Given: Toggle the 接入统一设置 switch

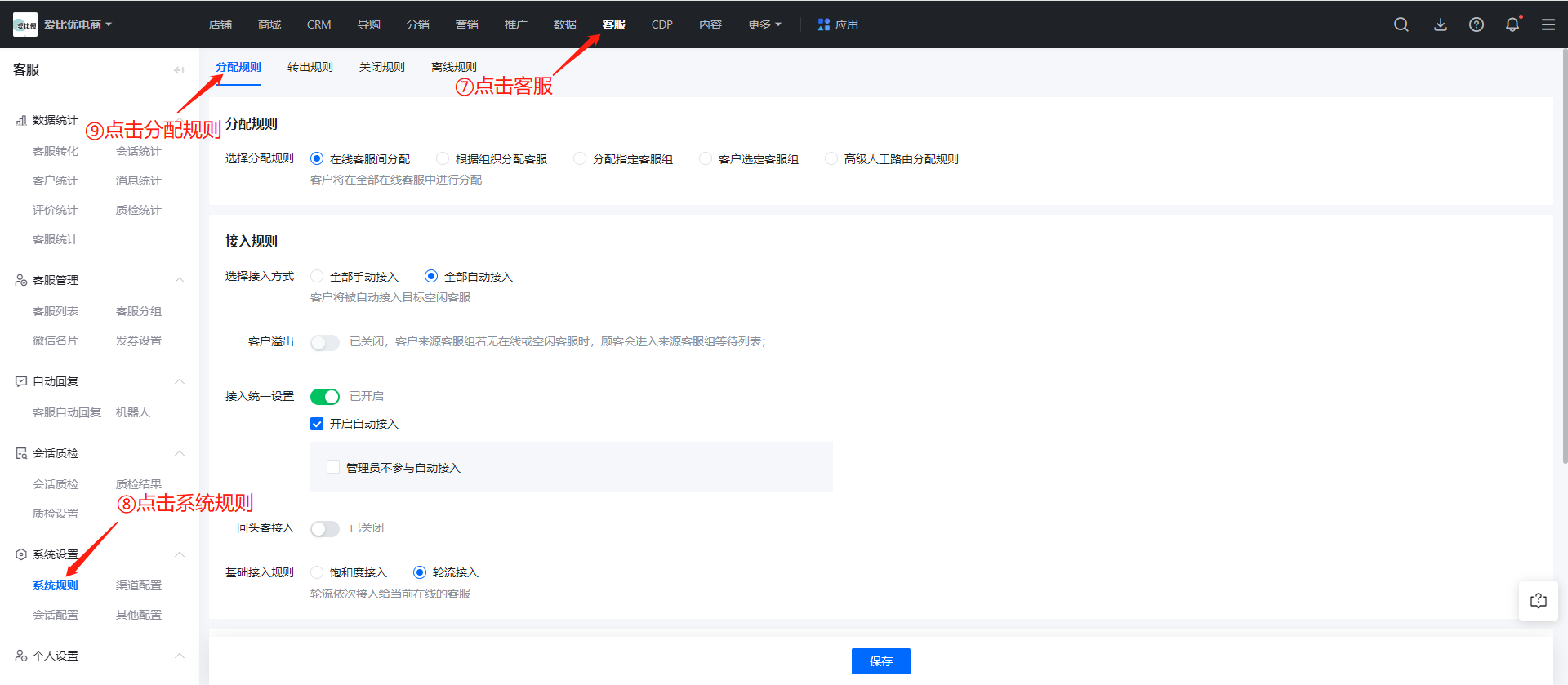Looking at the screenshot, I should (325, 397).
